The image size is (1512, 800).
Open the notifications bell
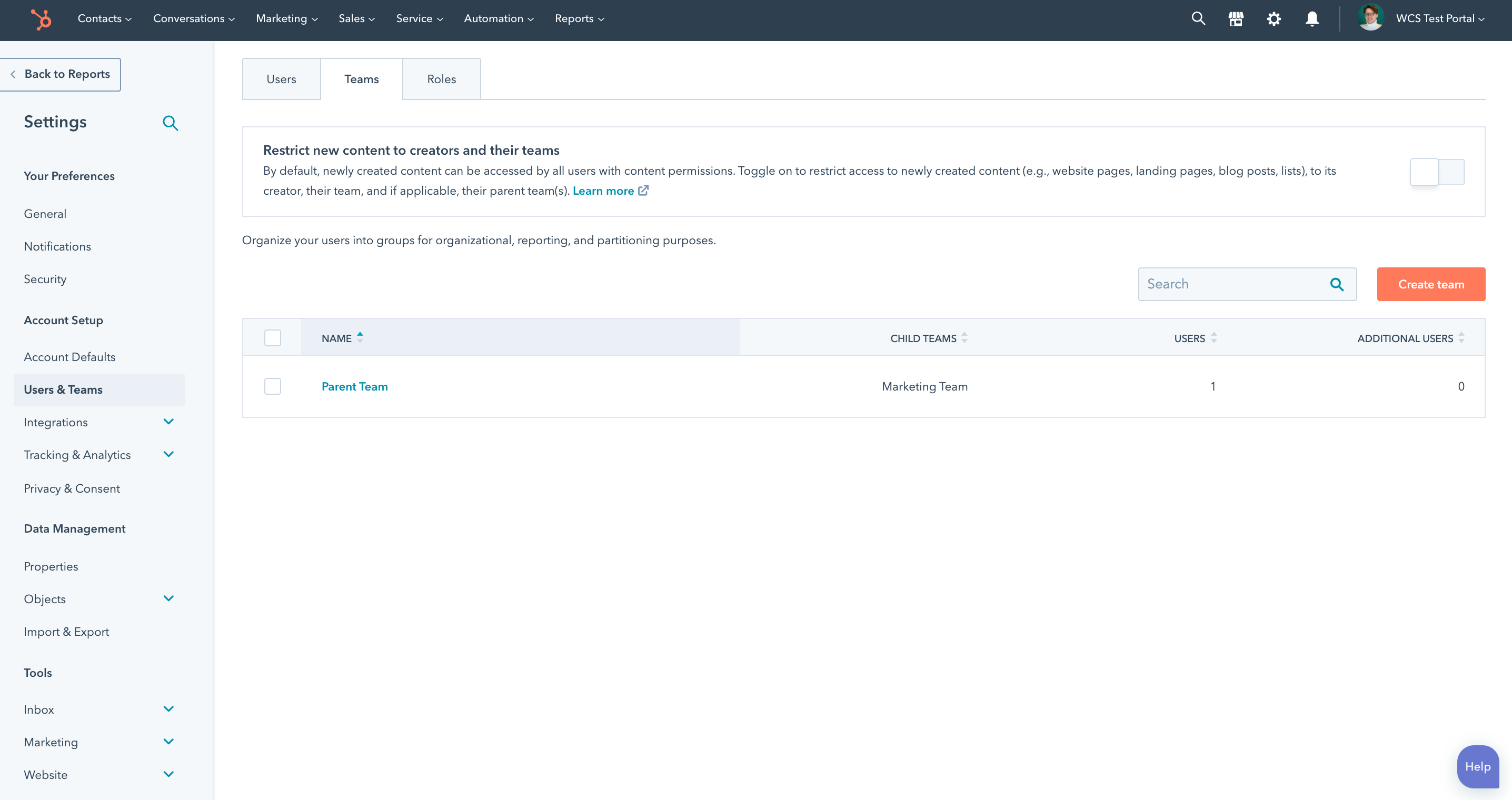(x=1312, y=19)
